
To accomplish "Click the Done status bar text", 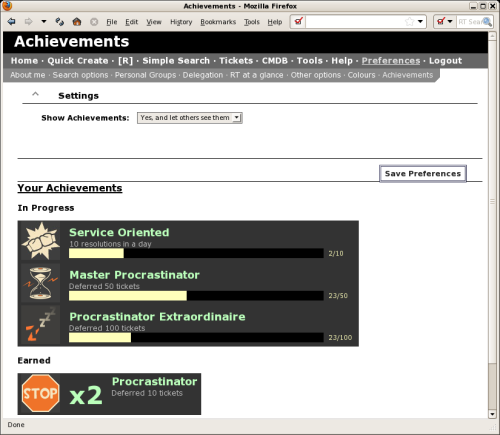I will (x=16, y=425).
